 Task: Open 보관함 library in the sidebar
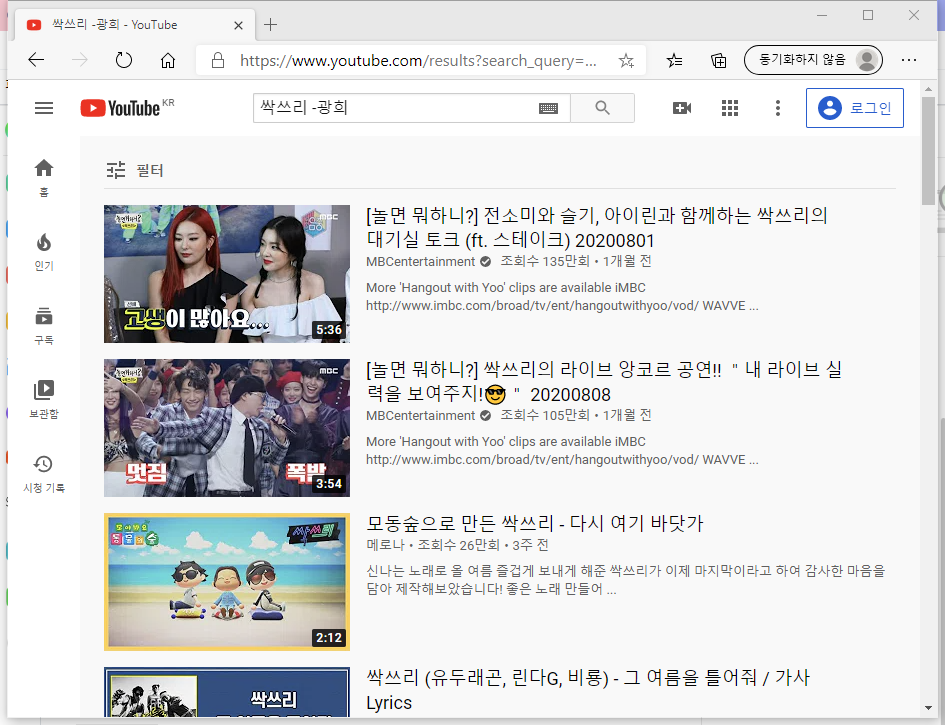44,400
